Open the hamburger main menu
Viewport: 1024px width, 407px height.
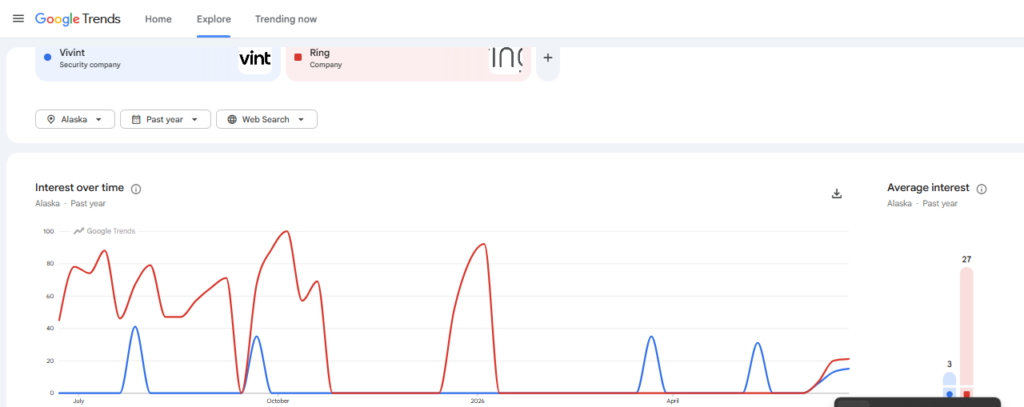pos(18,19)
